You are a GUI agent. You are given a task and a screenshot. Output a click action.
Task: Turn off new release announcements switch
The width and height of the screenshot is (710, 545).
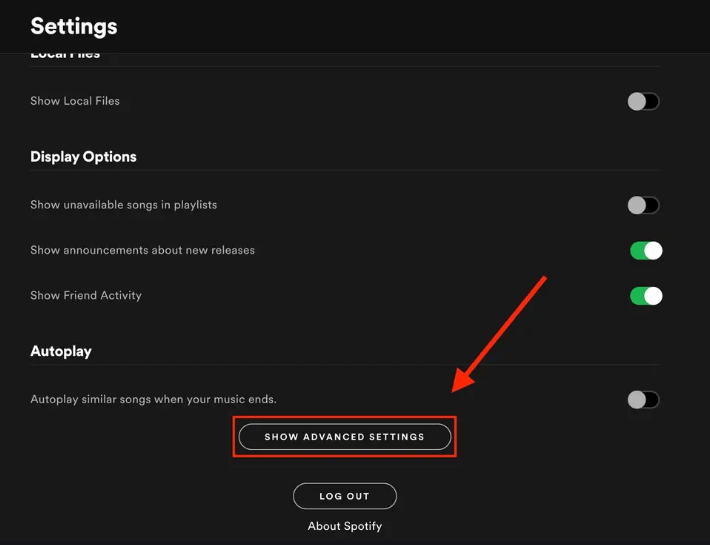(646, 250)
